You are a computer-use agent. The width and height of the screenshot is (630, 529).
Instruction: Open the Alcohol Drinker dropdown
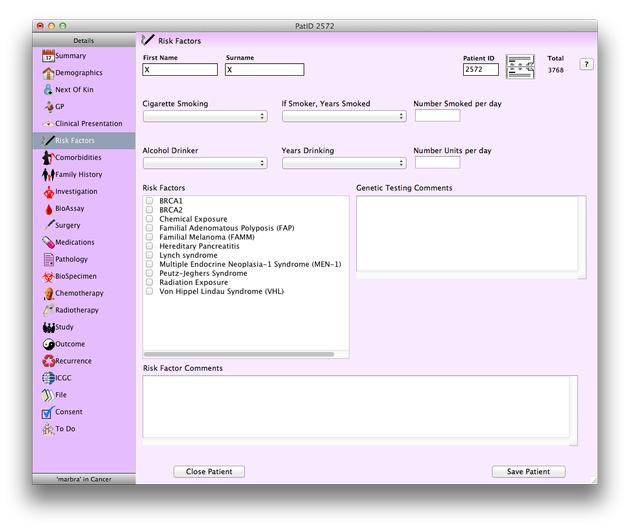205,163
